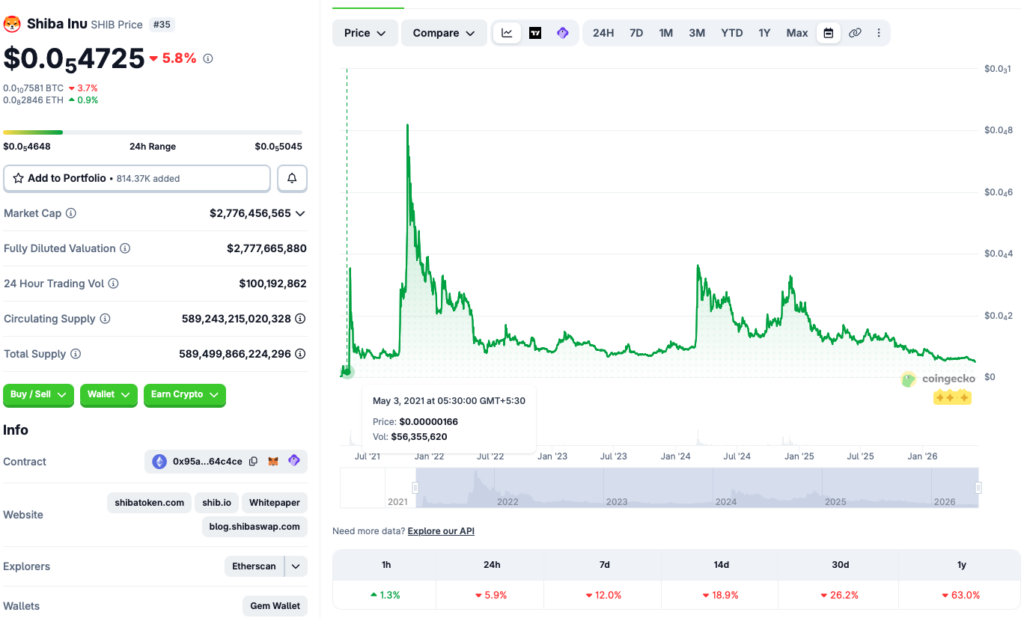Expand the Explorers list chevron

296,566
